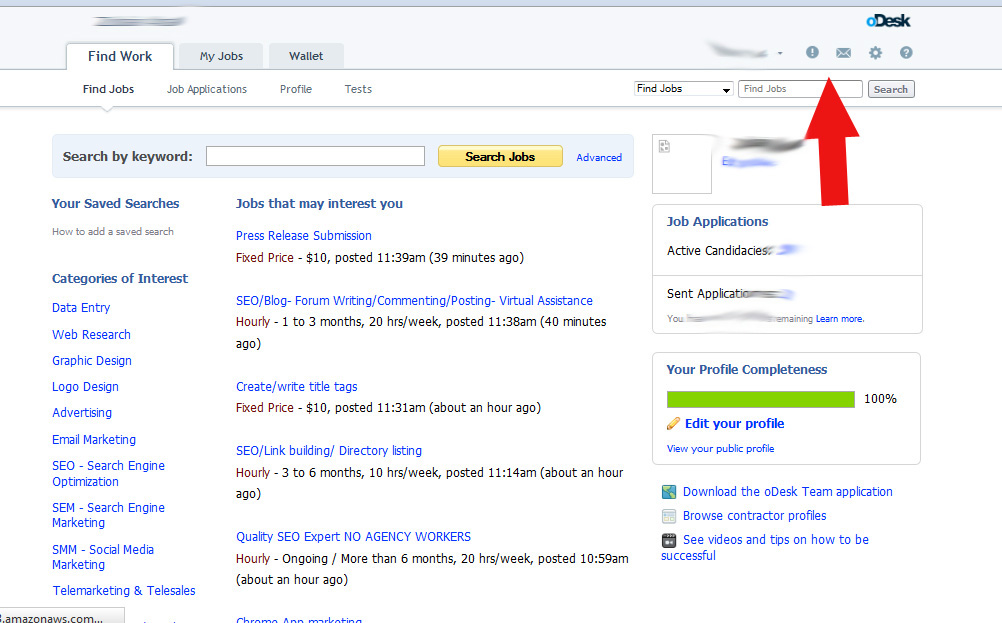This screenshot has height=623, width=1002.
Task: Switch to the Wallet tab
Action: tap(305, 55)
